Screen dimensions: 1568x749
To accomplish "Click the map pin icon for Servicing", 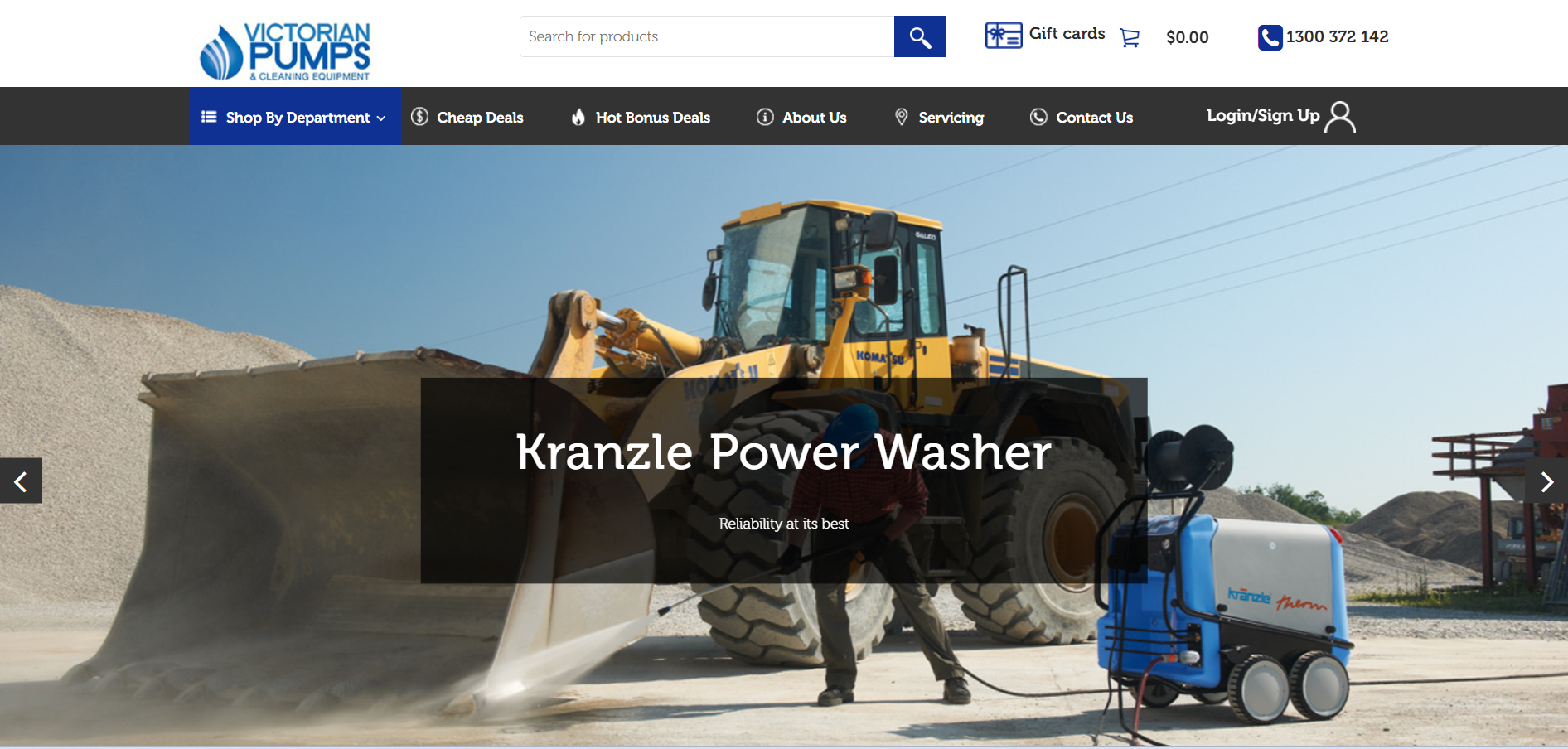I will (x=902, y=117).
